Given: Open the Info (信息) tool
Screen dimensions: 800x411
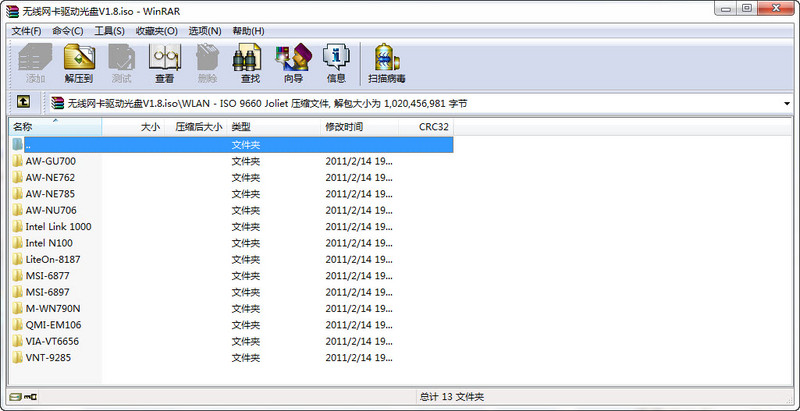Looking at the screenshot, I should tap(336, 64).
